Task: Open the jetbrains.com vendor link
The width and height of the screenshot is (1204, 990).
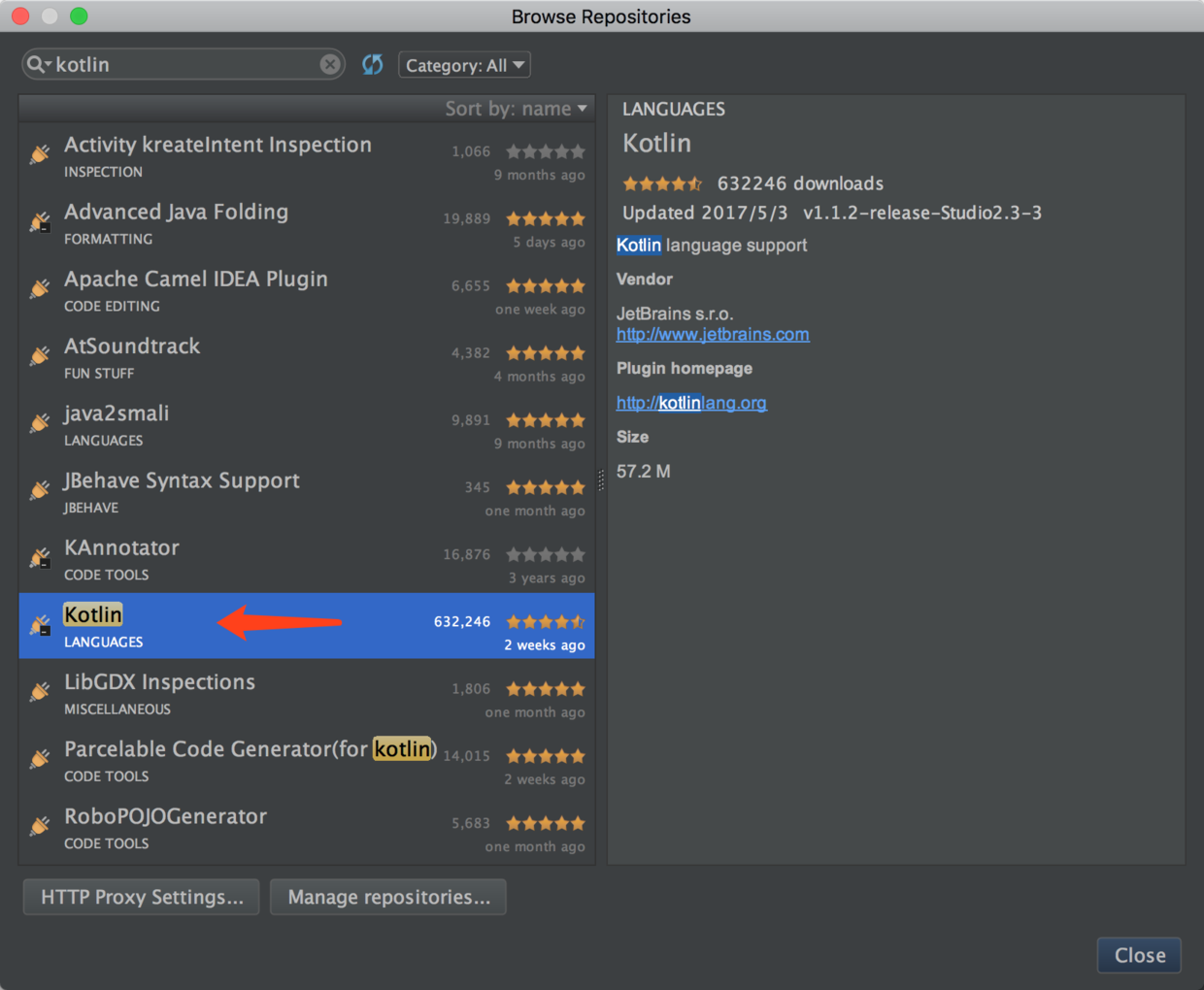Action: (x=713, y=334)
